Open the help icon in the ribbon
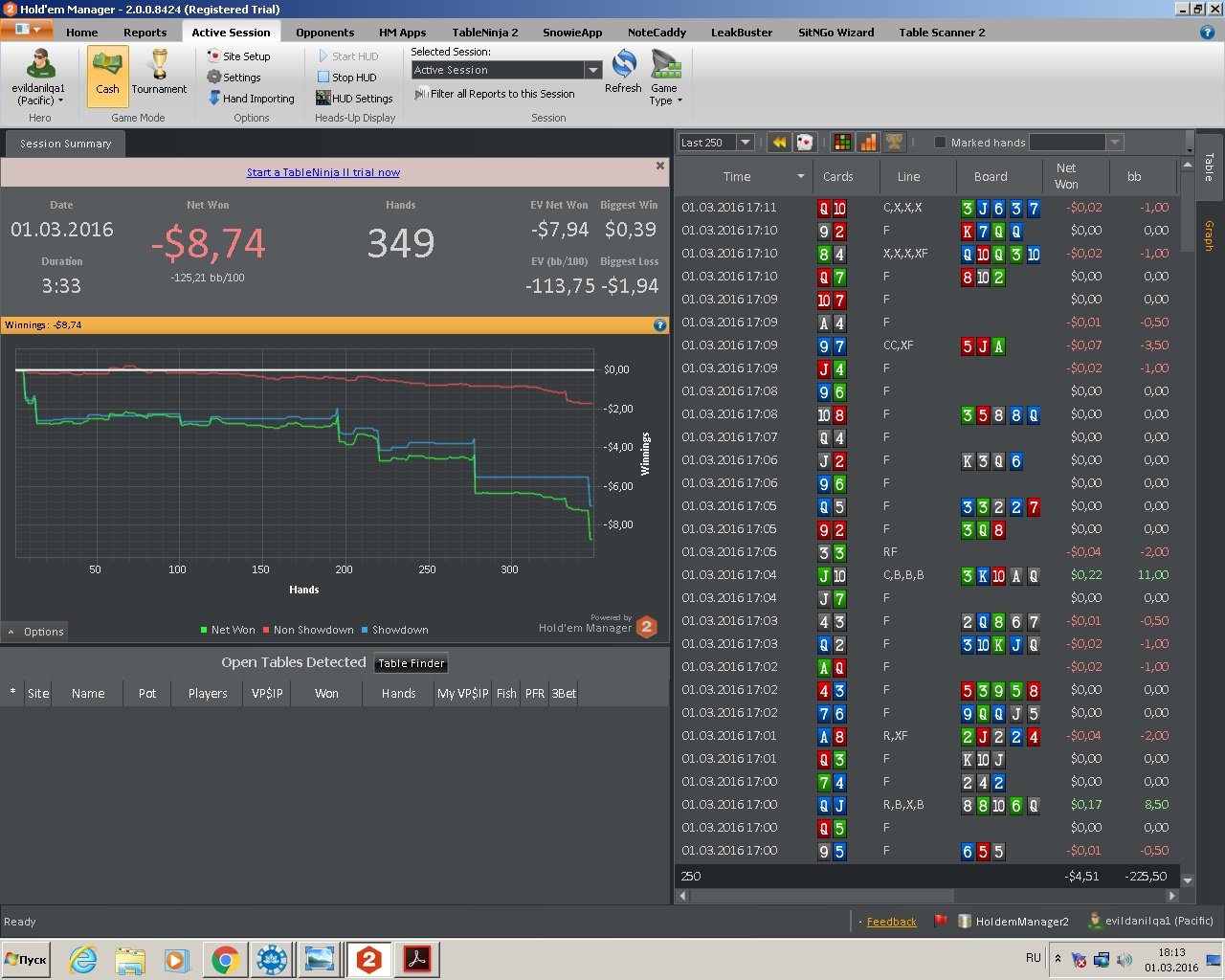This screenshot has height=980, width=1225. tap(1207, 32)
